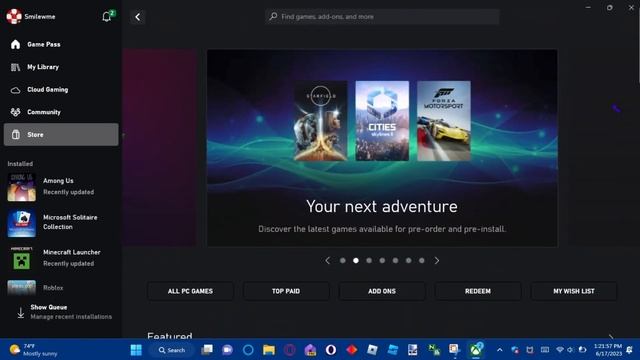Open the Opera browser taskbar icon

point(331,350)
